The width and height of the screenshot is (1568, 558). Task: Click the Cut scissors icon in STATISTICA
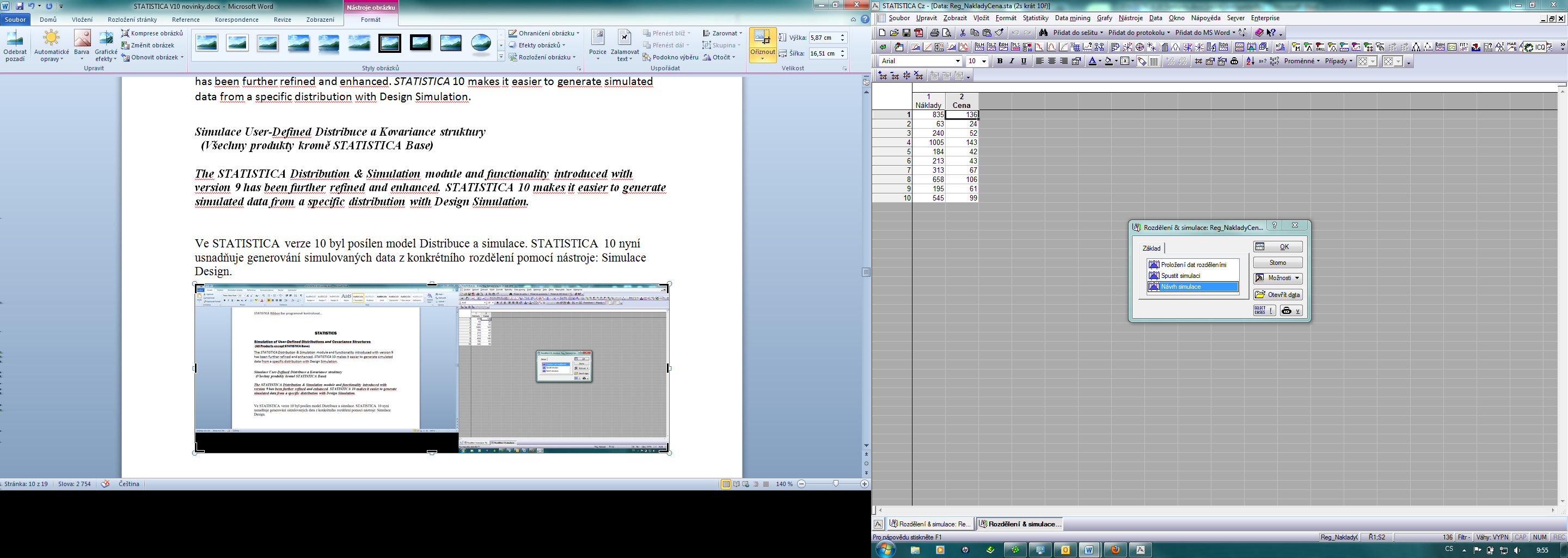(963, 33)
